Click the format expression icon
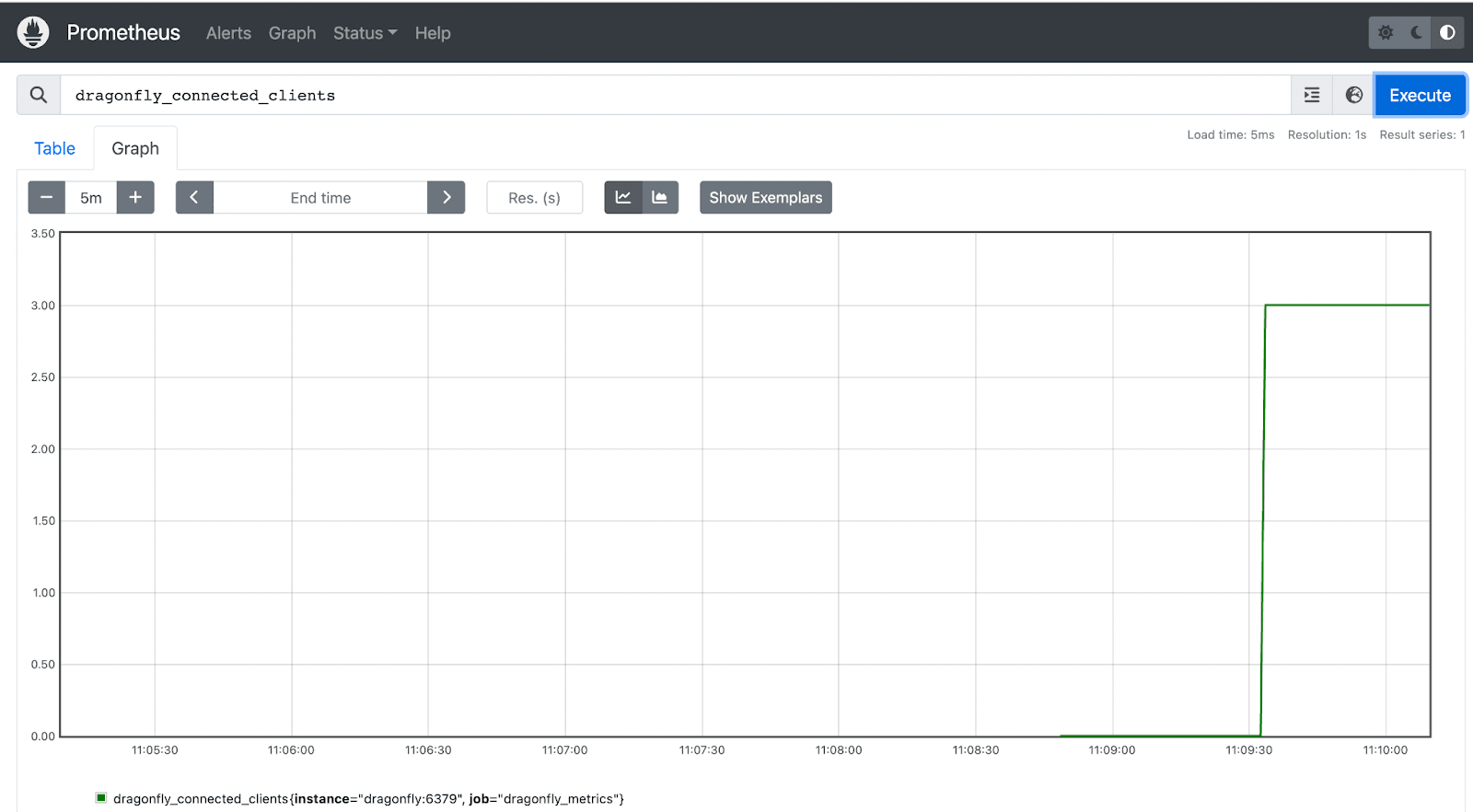Viewport: 1473px width, 812px height. pos(1312,95)
